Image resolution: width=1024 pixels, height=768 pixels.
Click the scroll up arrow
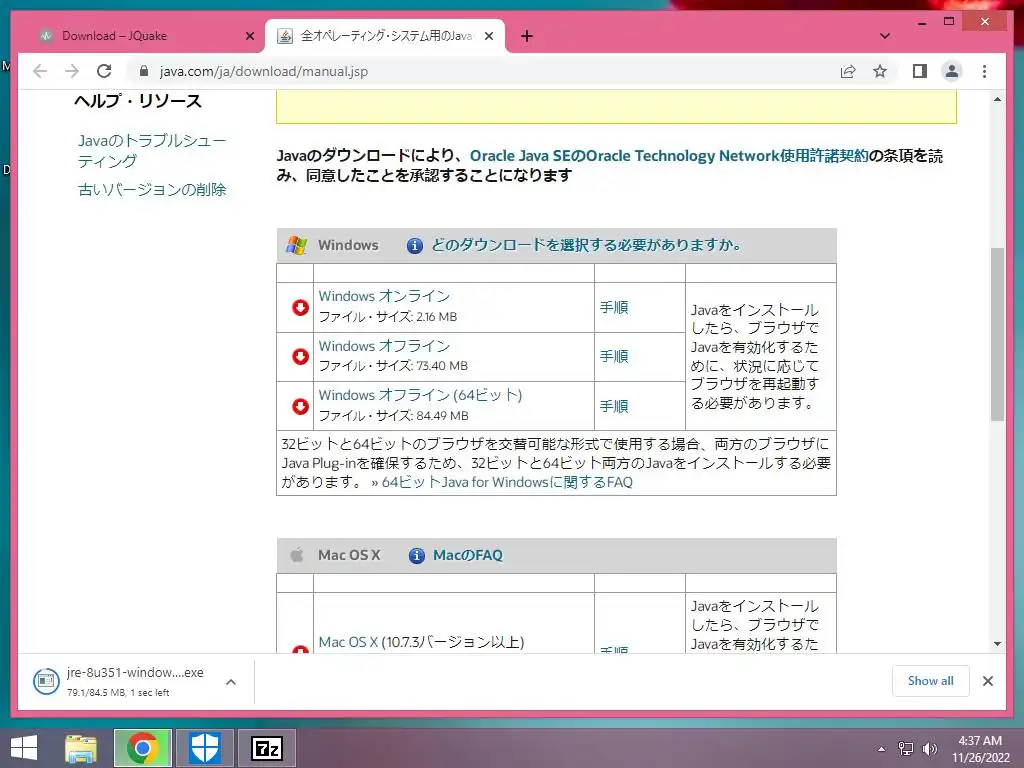point(997,99)
